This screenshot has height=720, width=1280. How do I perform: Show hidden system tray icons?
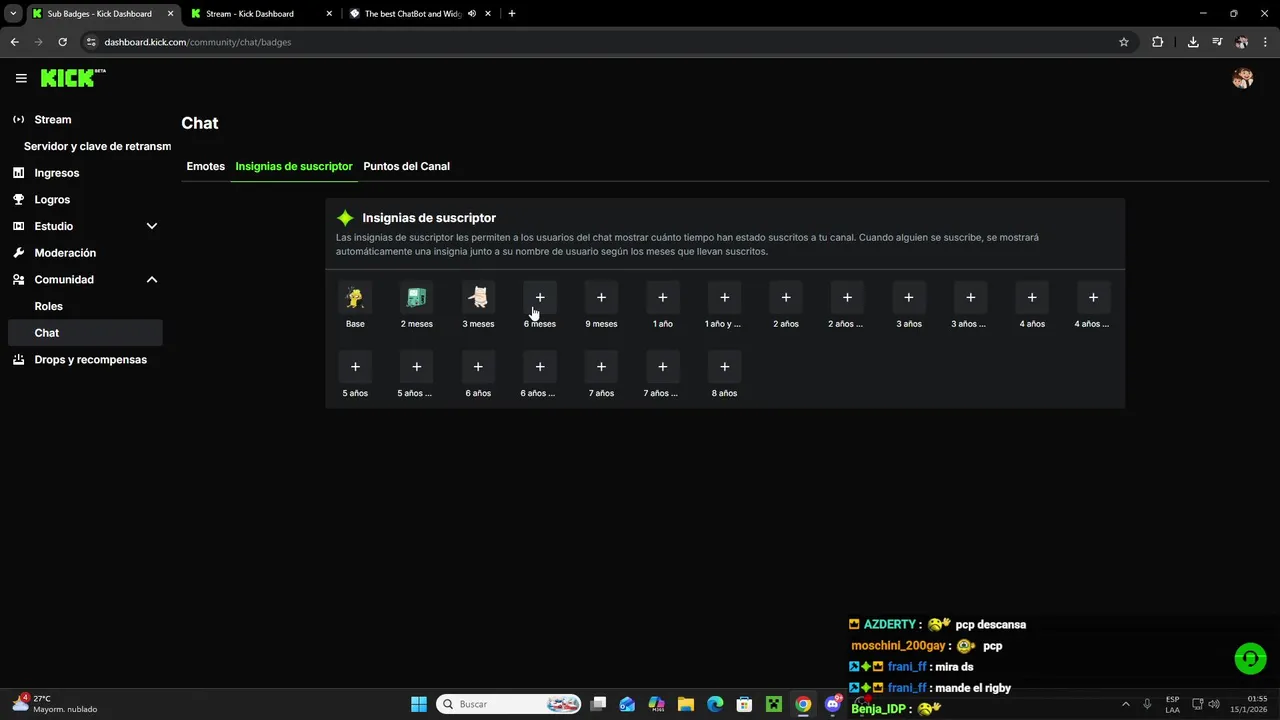pos(1125,704)
